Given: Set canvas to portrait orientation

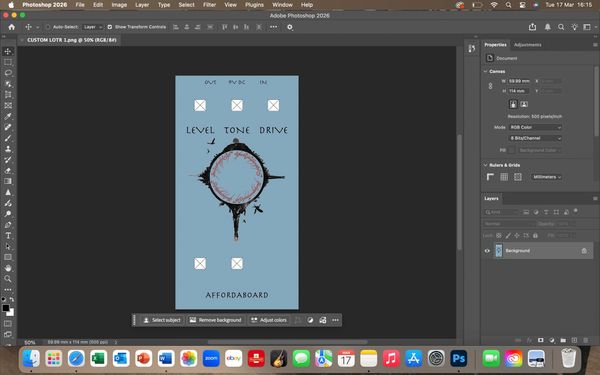Looking at the screenshot, I should 513,104.
